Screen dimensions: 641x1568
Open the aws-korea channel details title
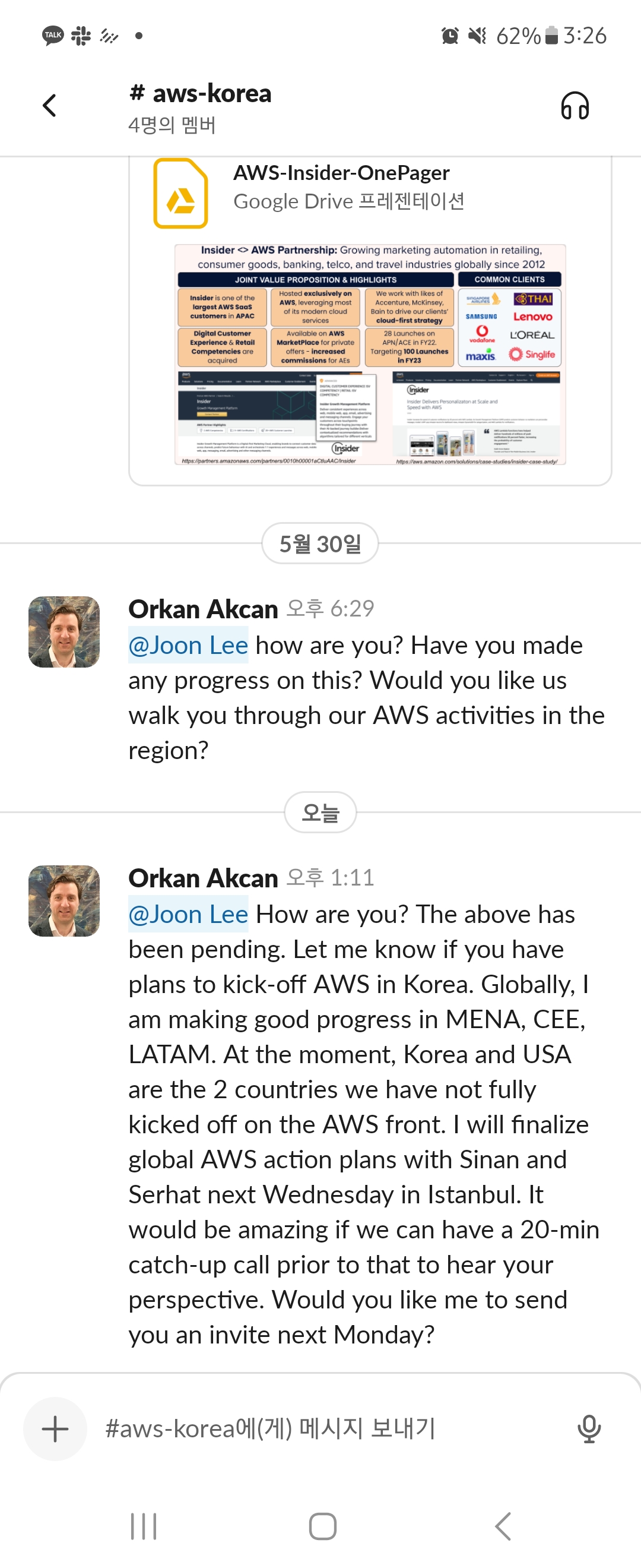[x=201, y=94]
